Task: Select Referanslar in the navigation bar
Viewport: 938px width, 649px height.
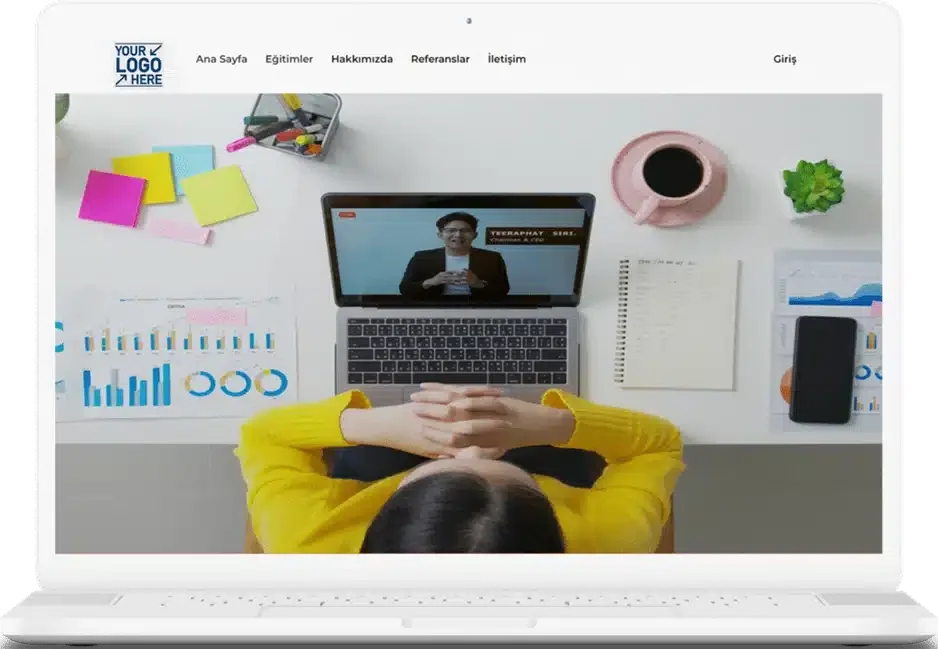Action: pos(440,59)
